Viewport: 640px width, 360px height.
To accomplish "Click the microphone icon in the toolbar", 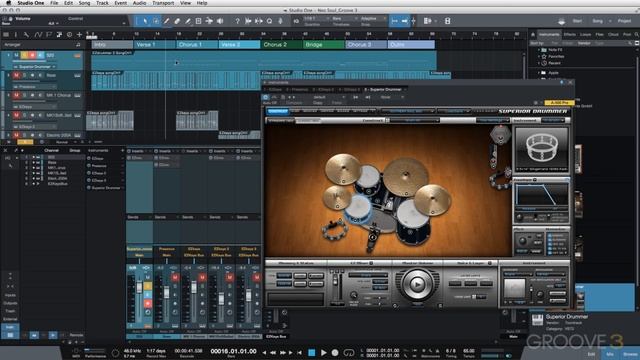I will (280, 21).
